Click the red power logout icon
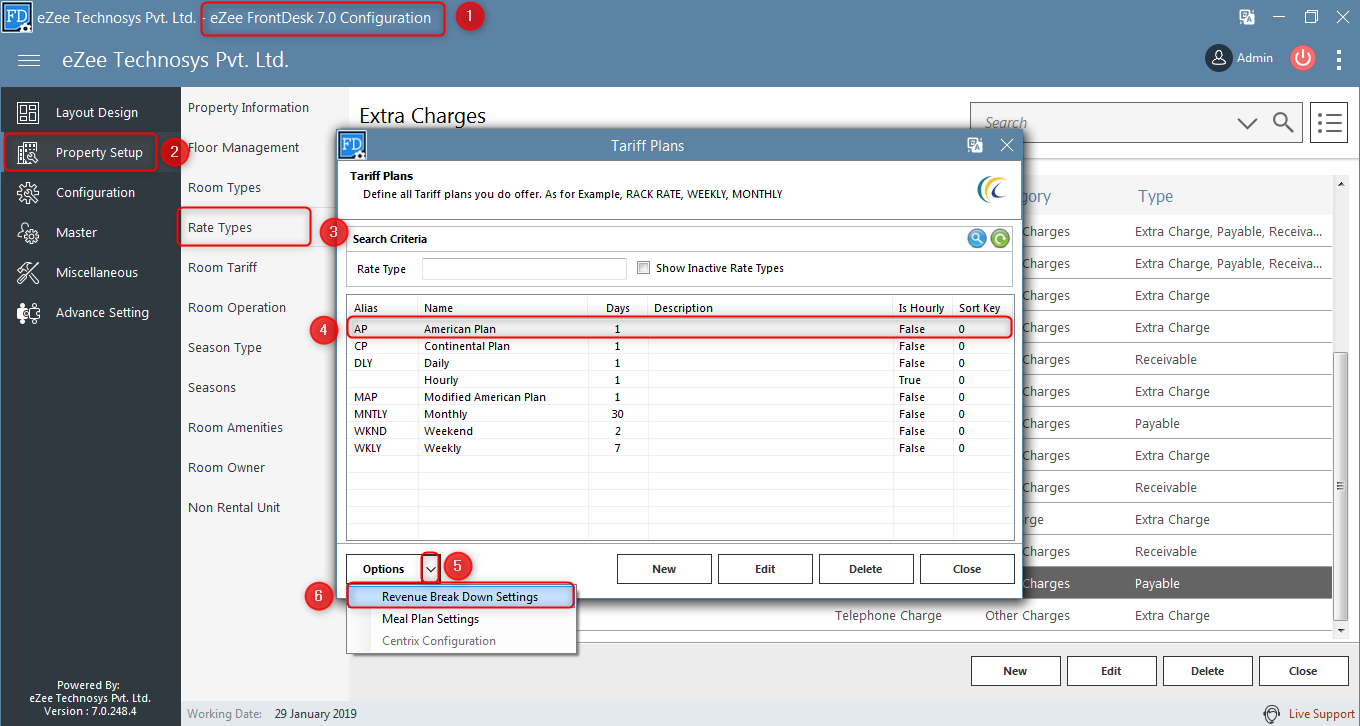 coord(1302,58)
